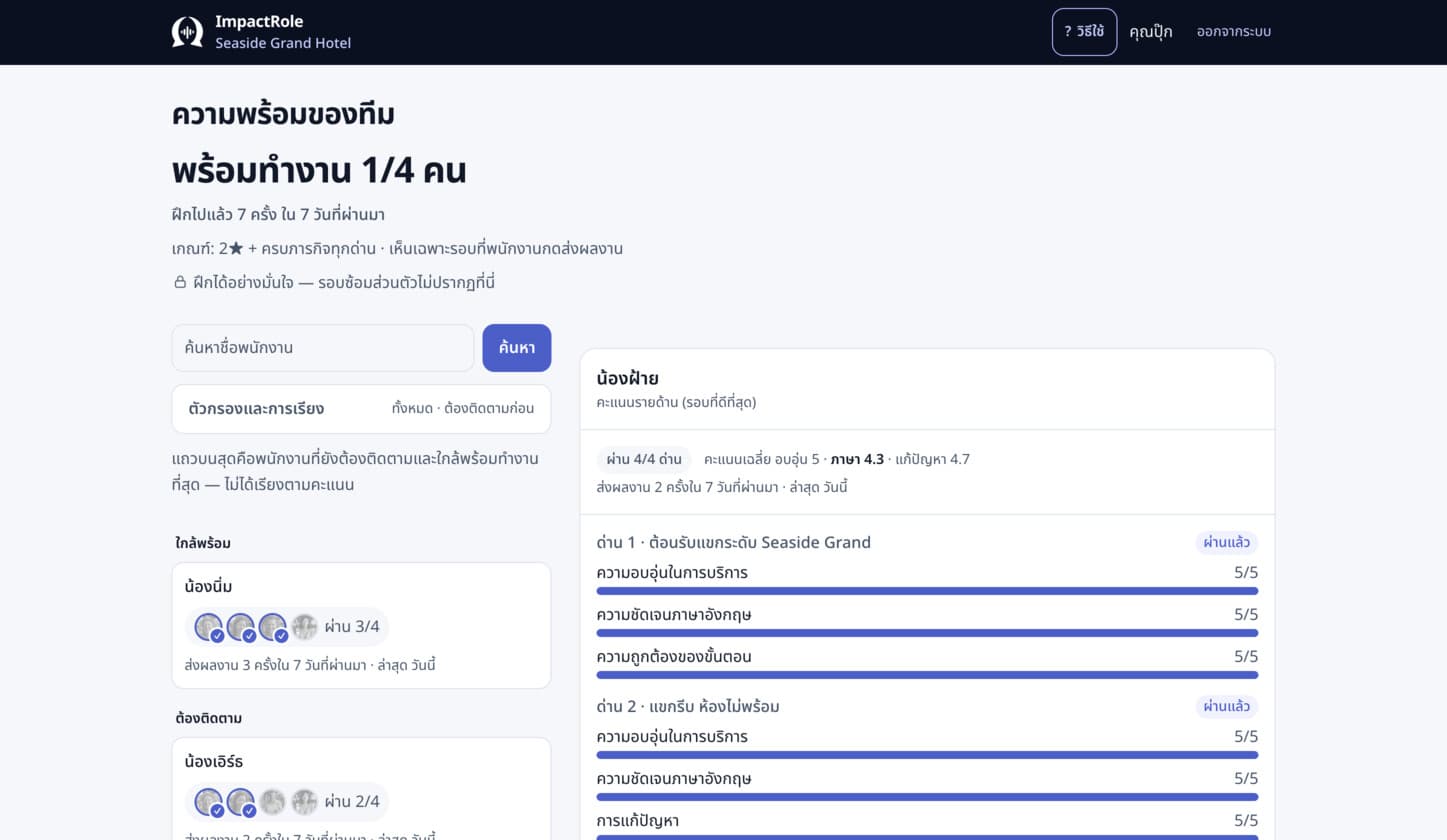Click น้องนิ่ม's grey incomplete fourth stage badge
The height and width of the screenshot is (840, 1447).
pyautogui.click(x=304, y=627)
